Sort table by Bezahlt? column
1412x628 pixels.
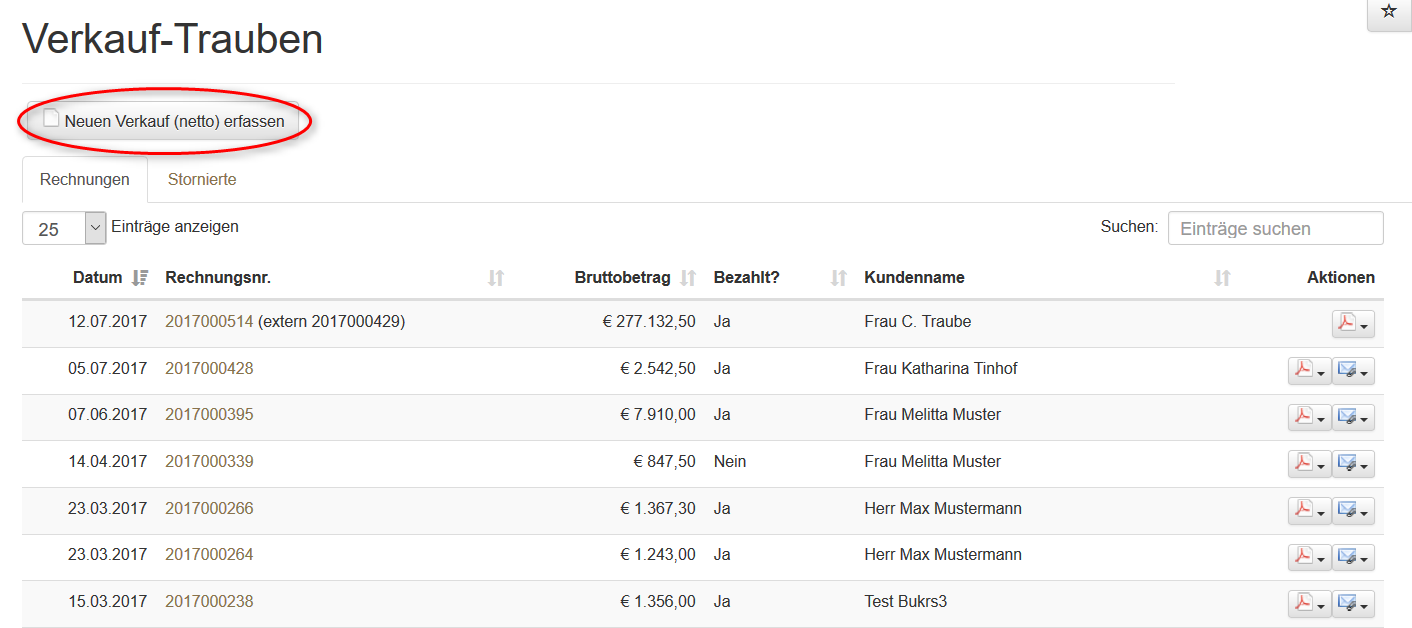pos(745,278)
